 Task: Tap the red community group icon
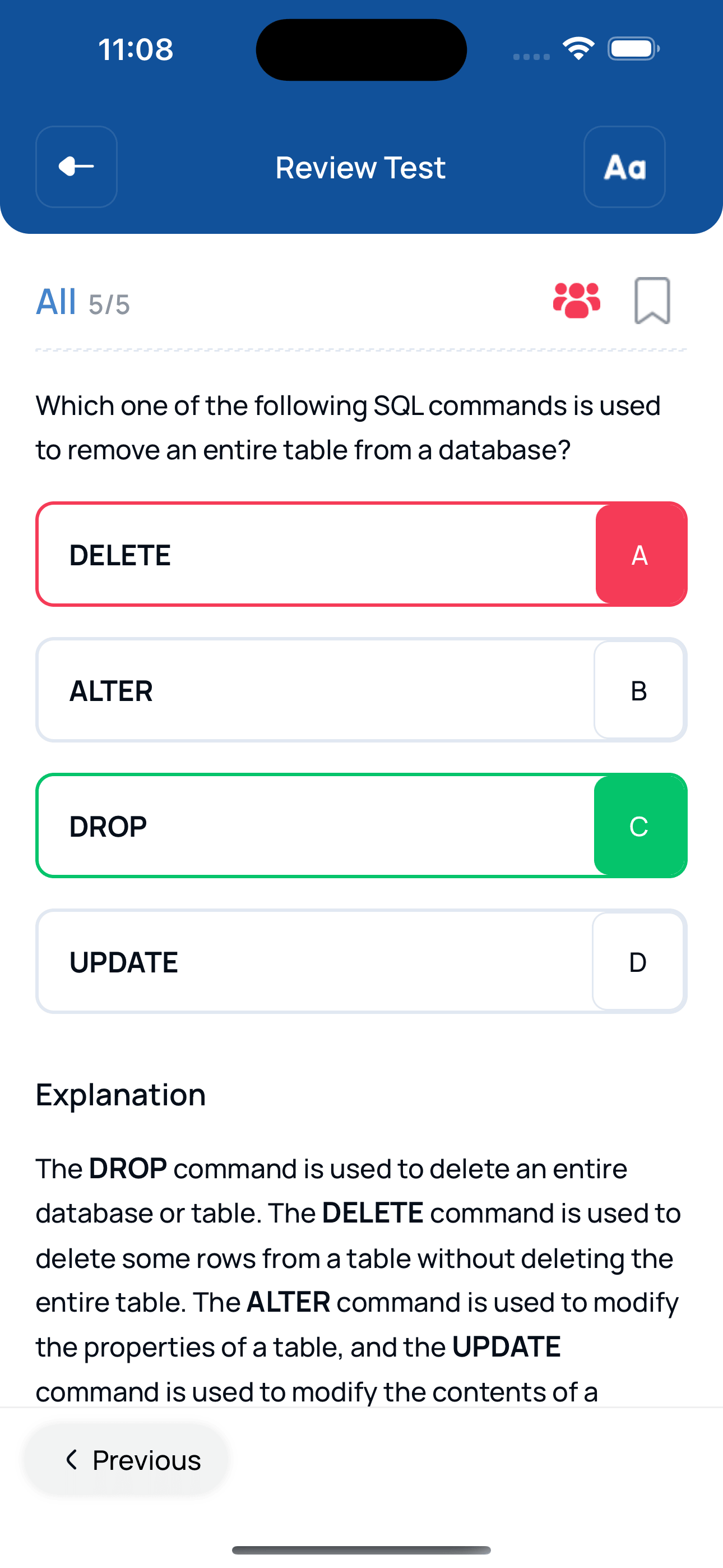tap(576, 301)
